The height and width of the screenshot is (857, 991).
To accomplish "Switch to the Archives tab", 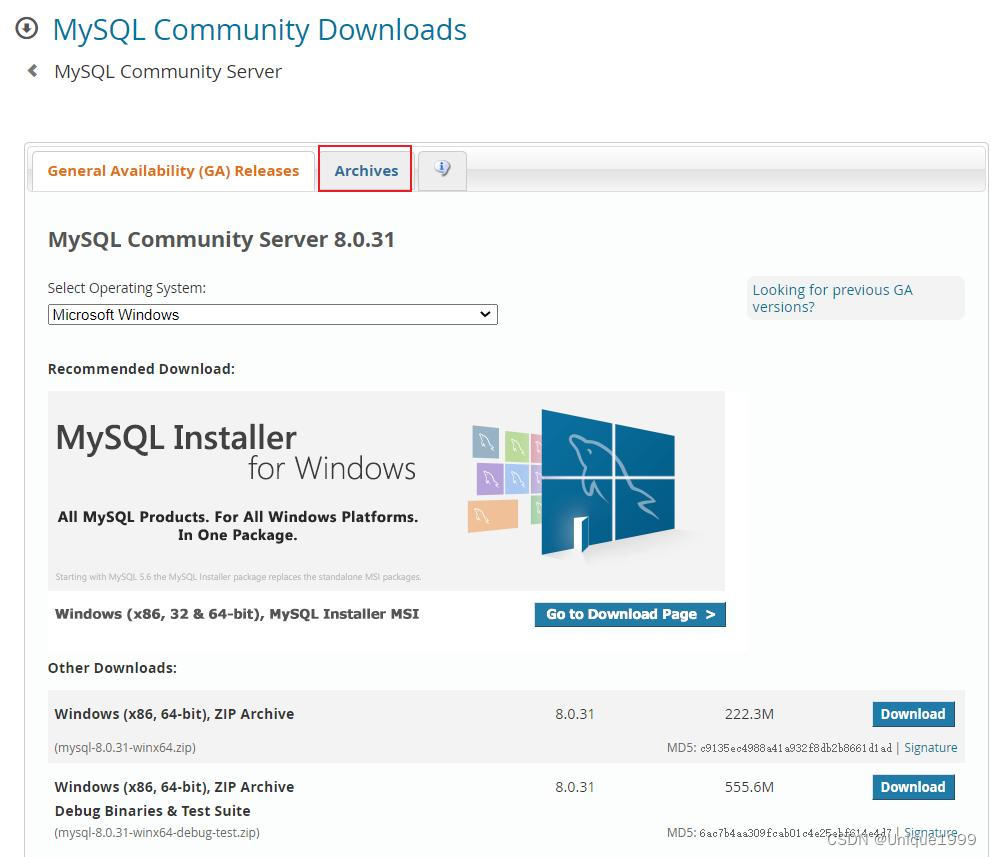I will (x=366, y=171).
